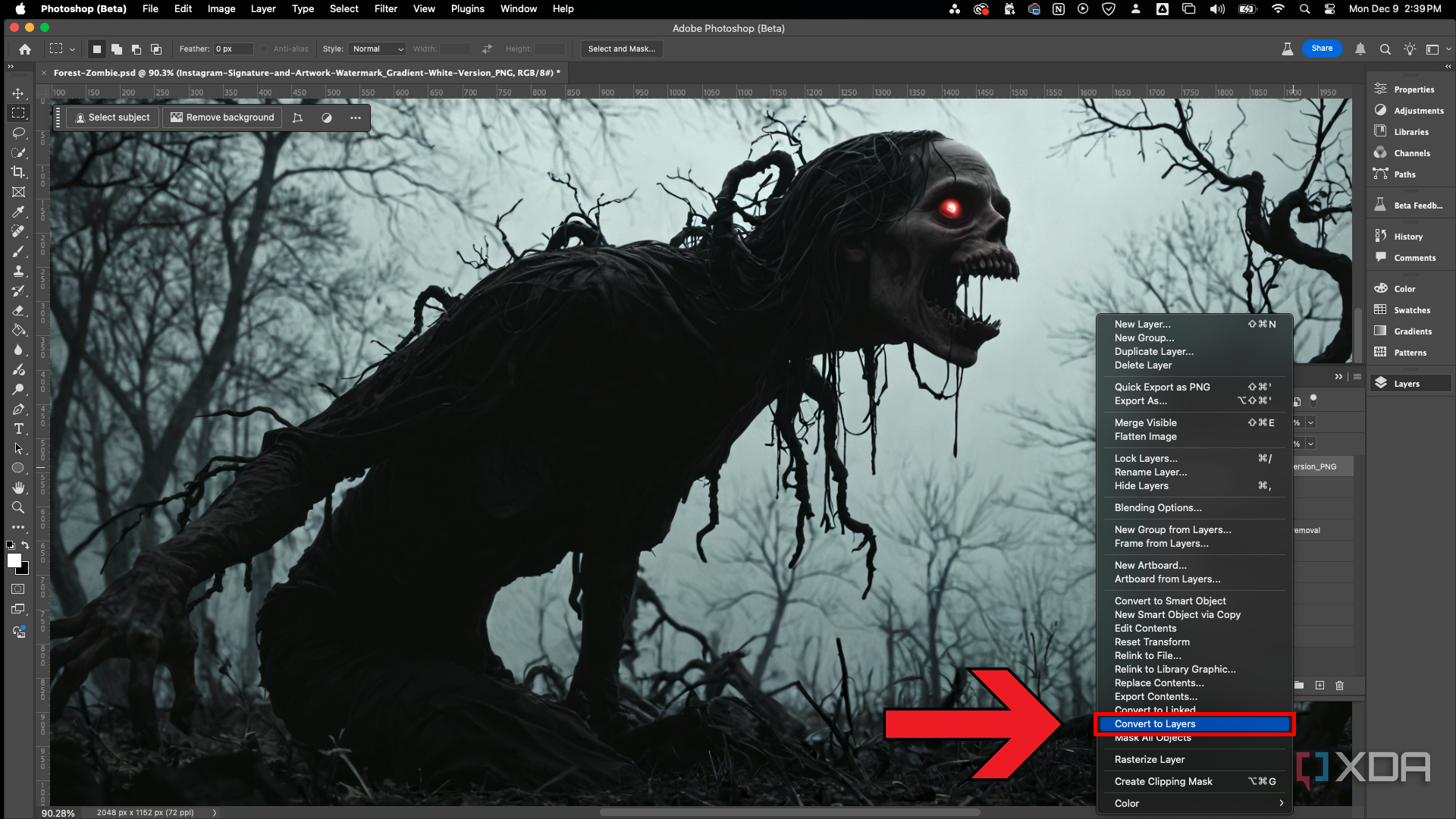Select the Brush tool
1456x819 pixels.
18,251
